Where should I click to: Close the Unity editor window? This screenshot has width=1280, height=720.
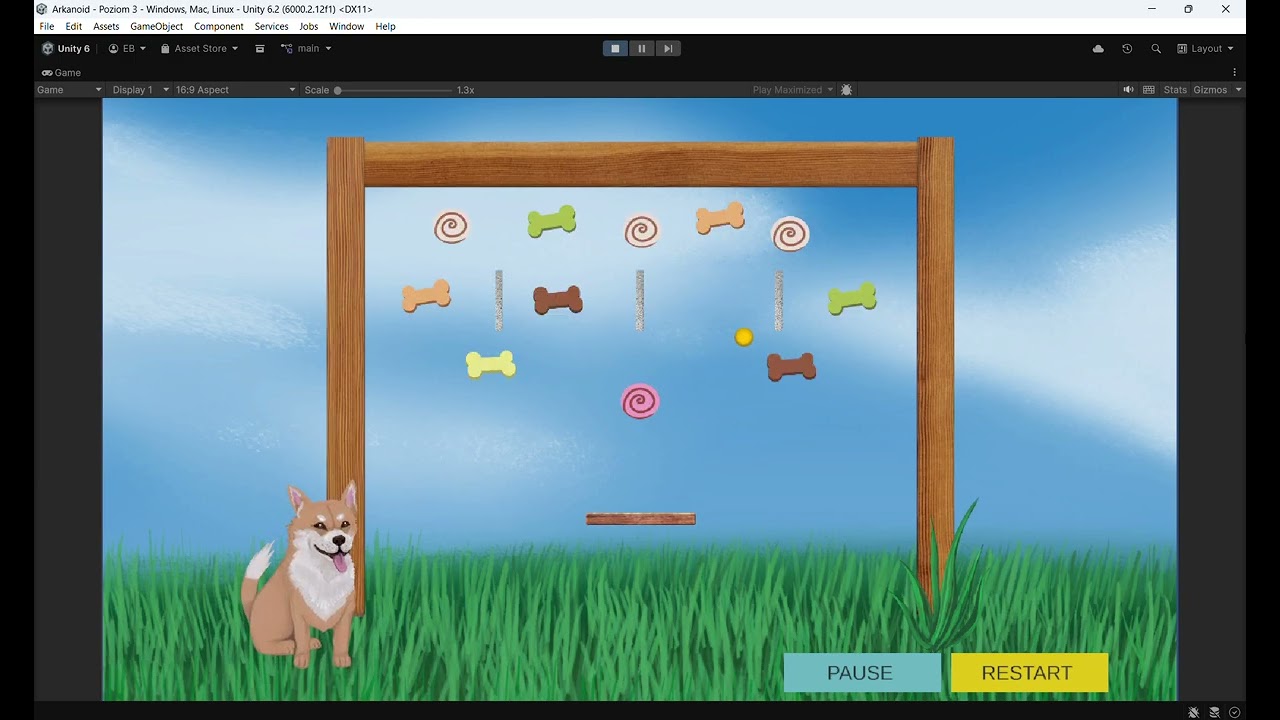click(x=1225, y=9)
